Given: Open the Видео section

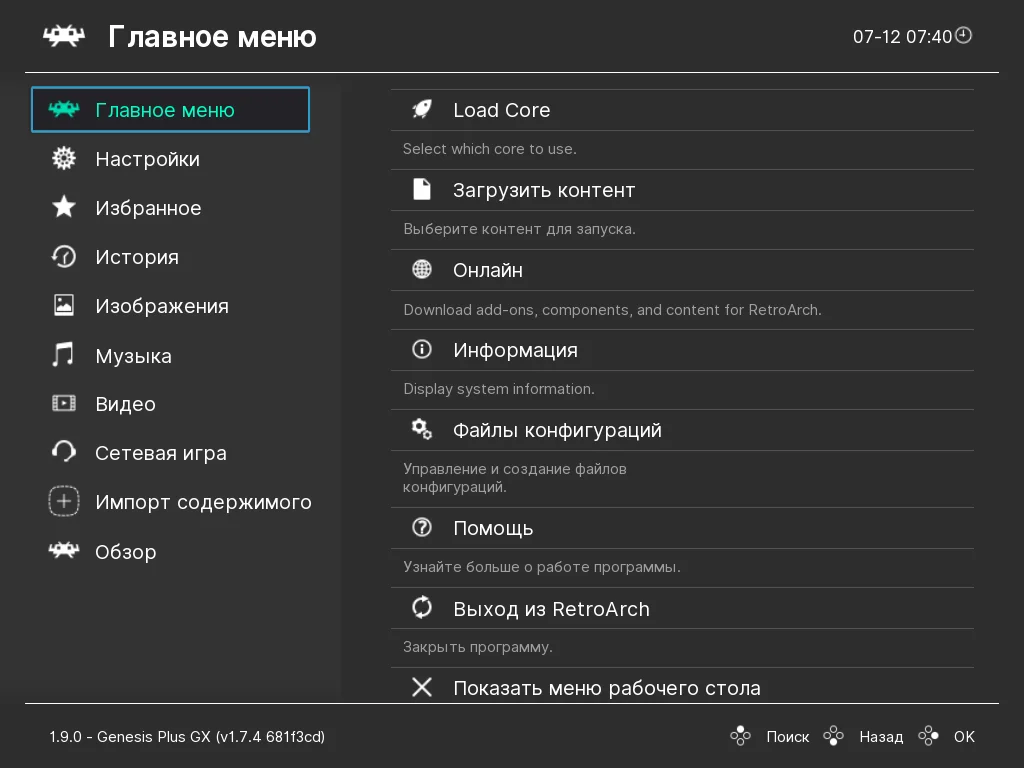Looking at the screenshot, I should (125, 404).
